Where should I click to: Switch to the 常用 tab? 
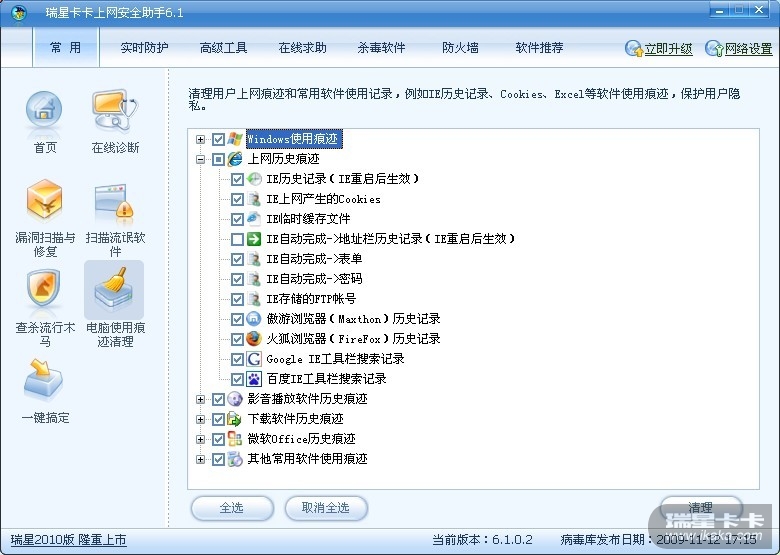pos(66,47)
